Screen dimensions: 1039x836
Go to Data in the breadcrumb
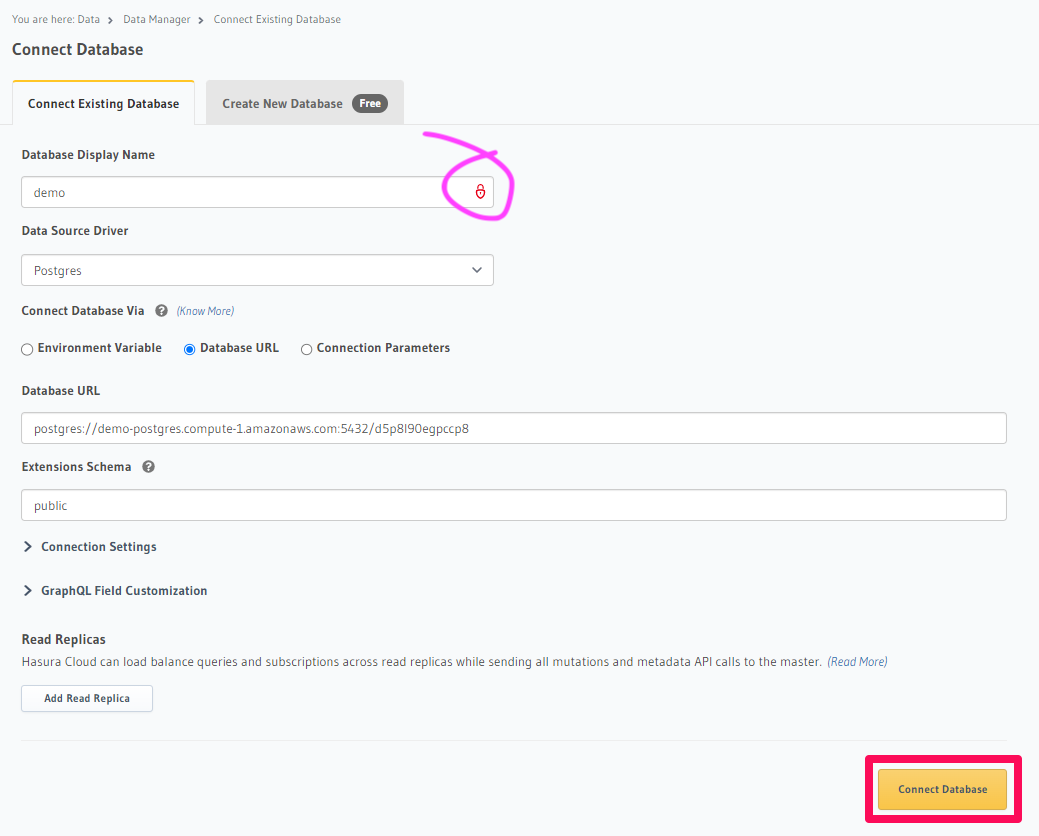[x=88, y=19]
